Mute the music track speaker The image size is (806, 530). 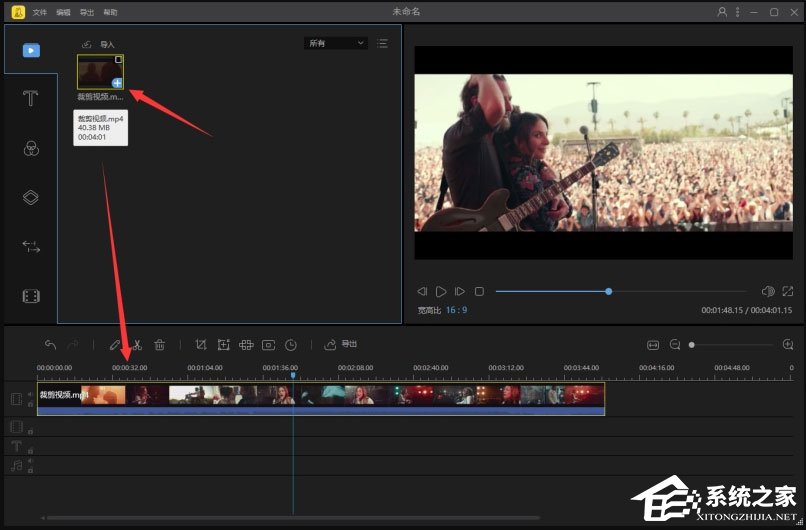click(x=30, y=461)
